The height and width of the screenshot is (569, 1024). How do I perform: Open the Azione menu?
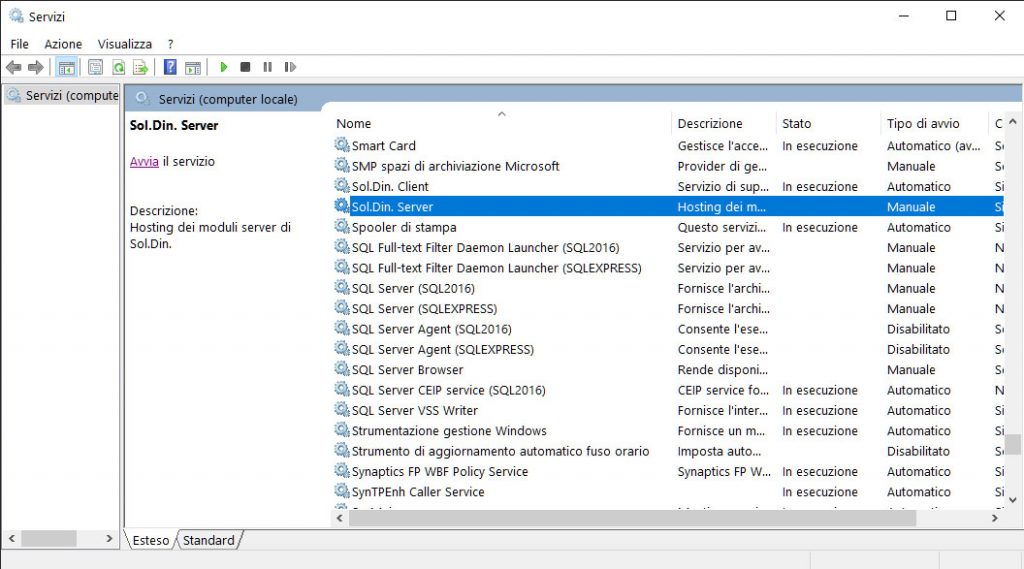(63, 44)
